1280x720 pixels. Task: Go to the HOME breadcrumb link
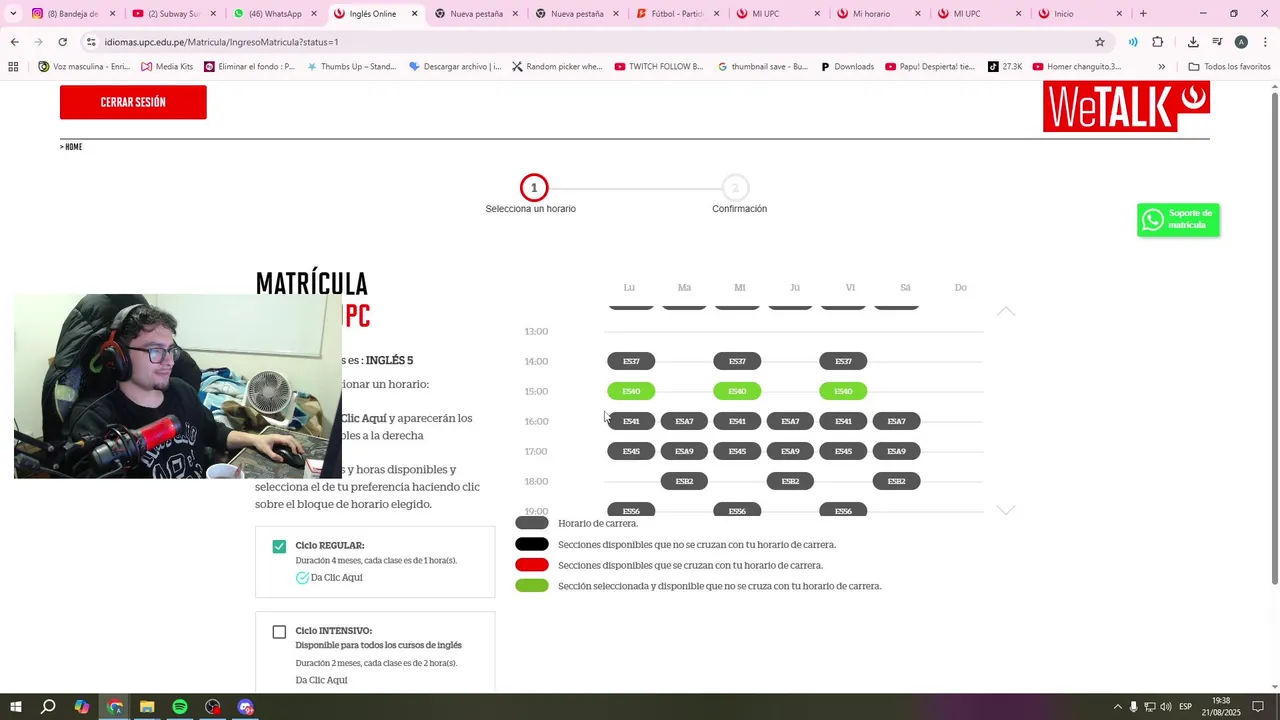[x=73, y=147]
